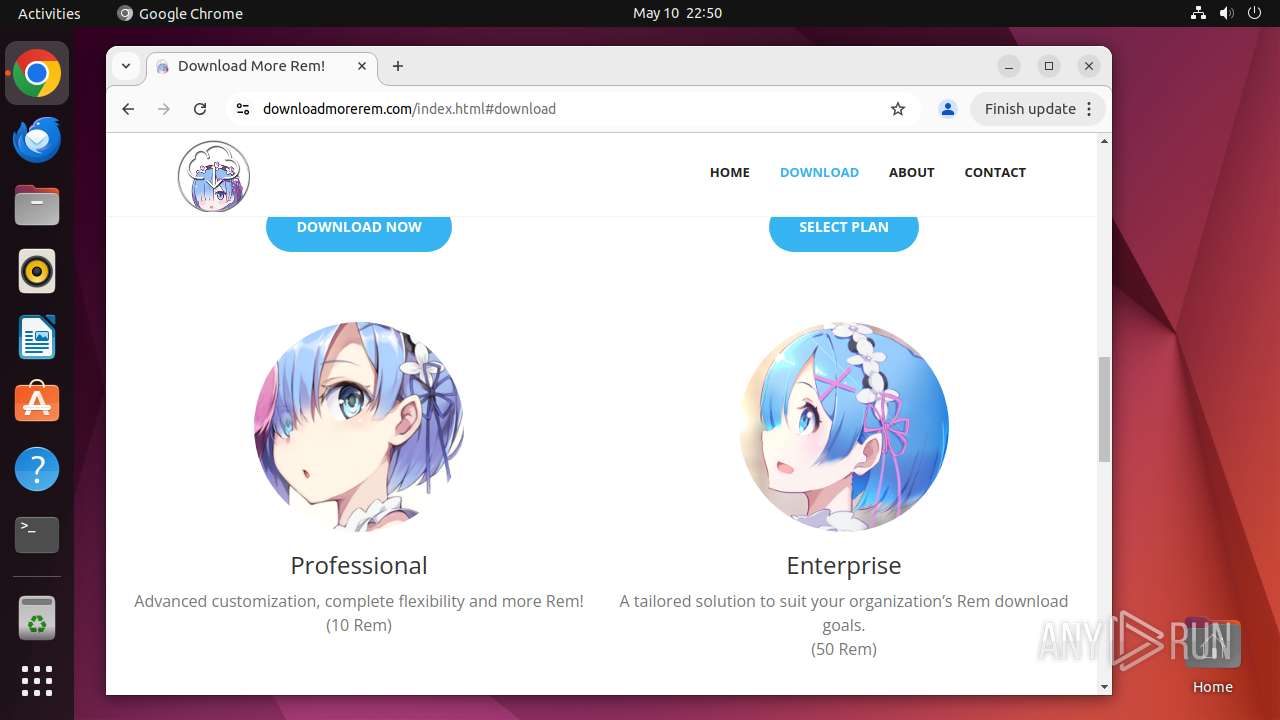Open the Chrome profile avatar
This screenshot has height=720, width=1280.
pos(948,109)
